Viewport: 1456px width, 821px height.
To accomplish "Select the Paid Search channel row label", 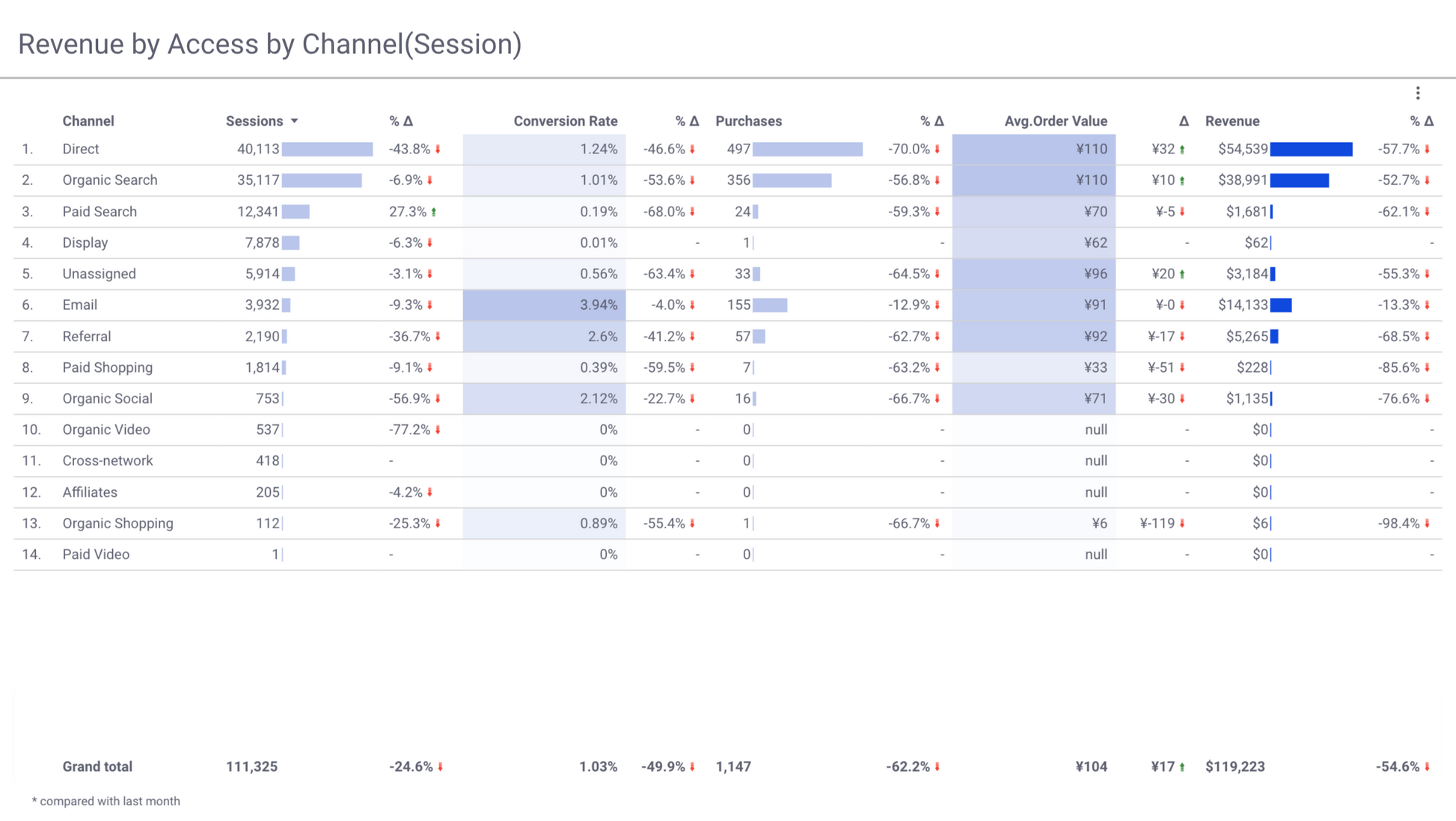I will pyautogui.click(x=100, y=212).
